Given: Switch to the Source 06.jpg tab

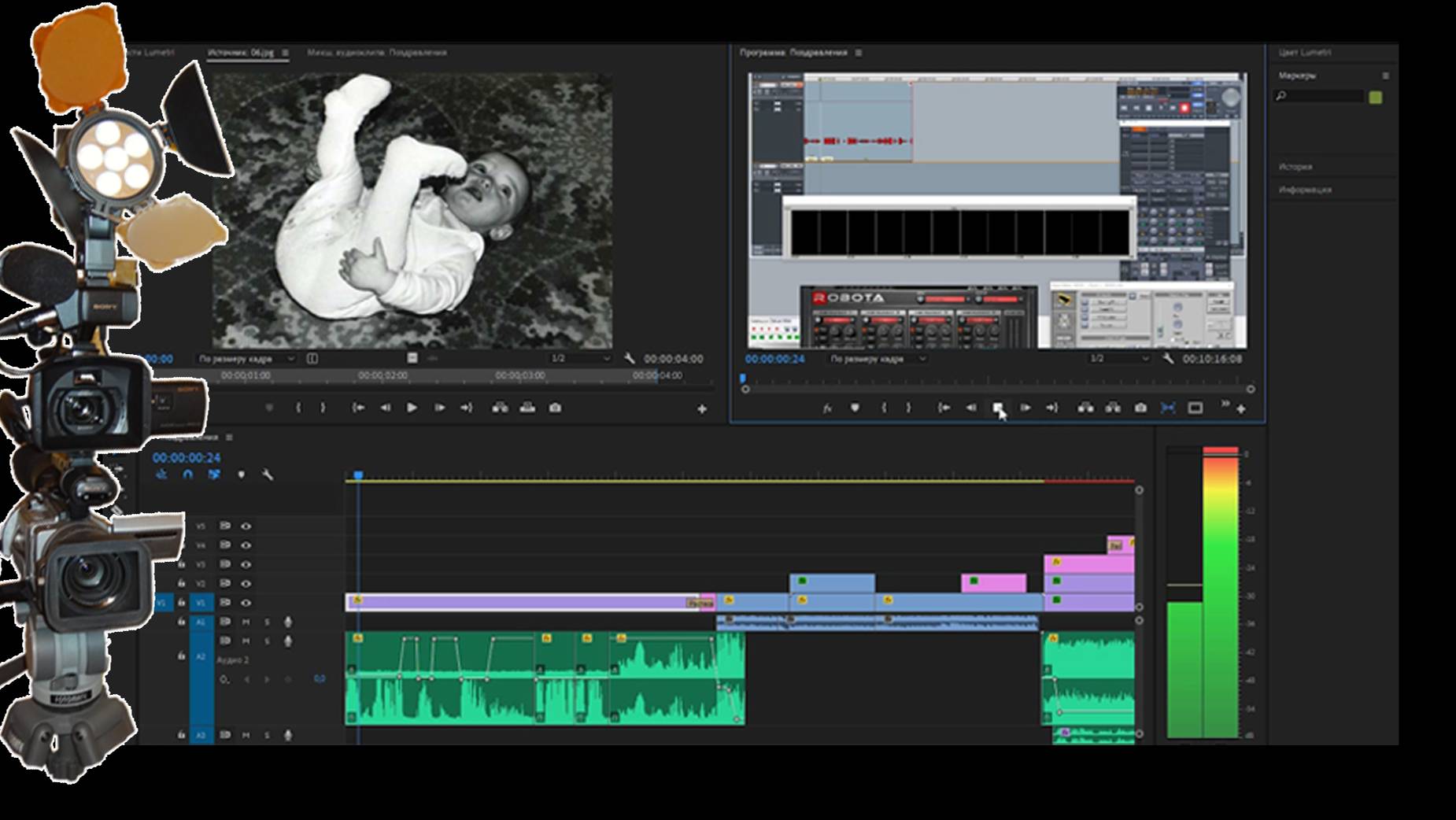Looking at the screenshot, I should pos(241,53).
